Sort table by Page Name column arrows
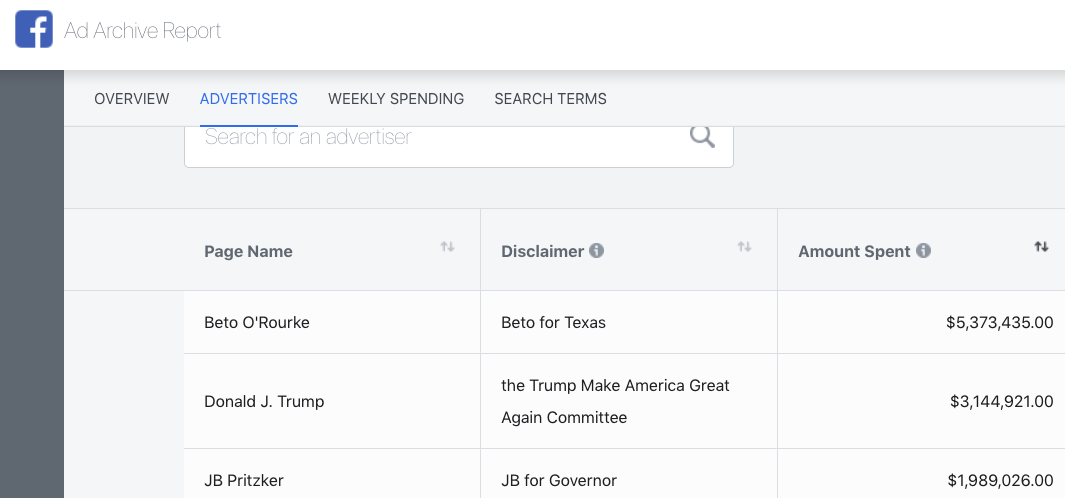1065x498 pixels. [447, 247]
